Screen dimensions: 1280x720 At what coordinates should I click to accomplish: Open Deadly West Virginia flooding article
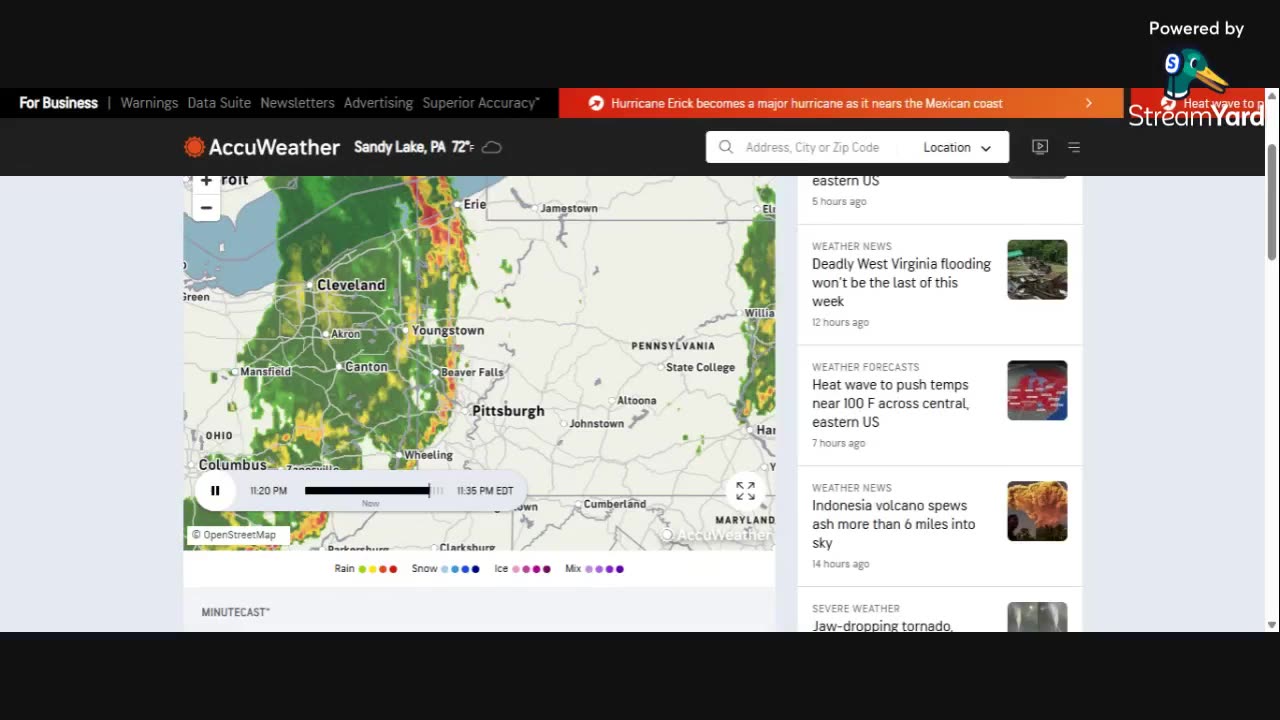pos(901,282)
